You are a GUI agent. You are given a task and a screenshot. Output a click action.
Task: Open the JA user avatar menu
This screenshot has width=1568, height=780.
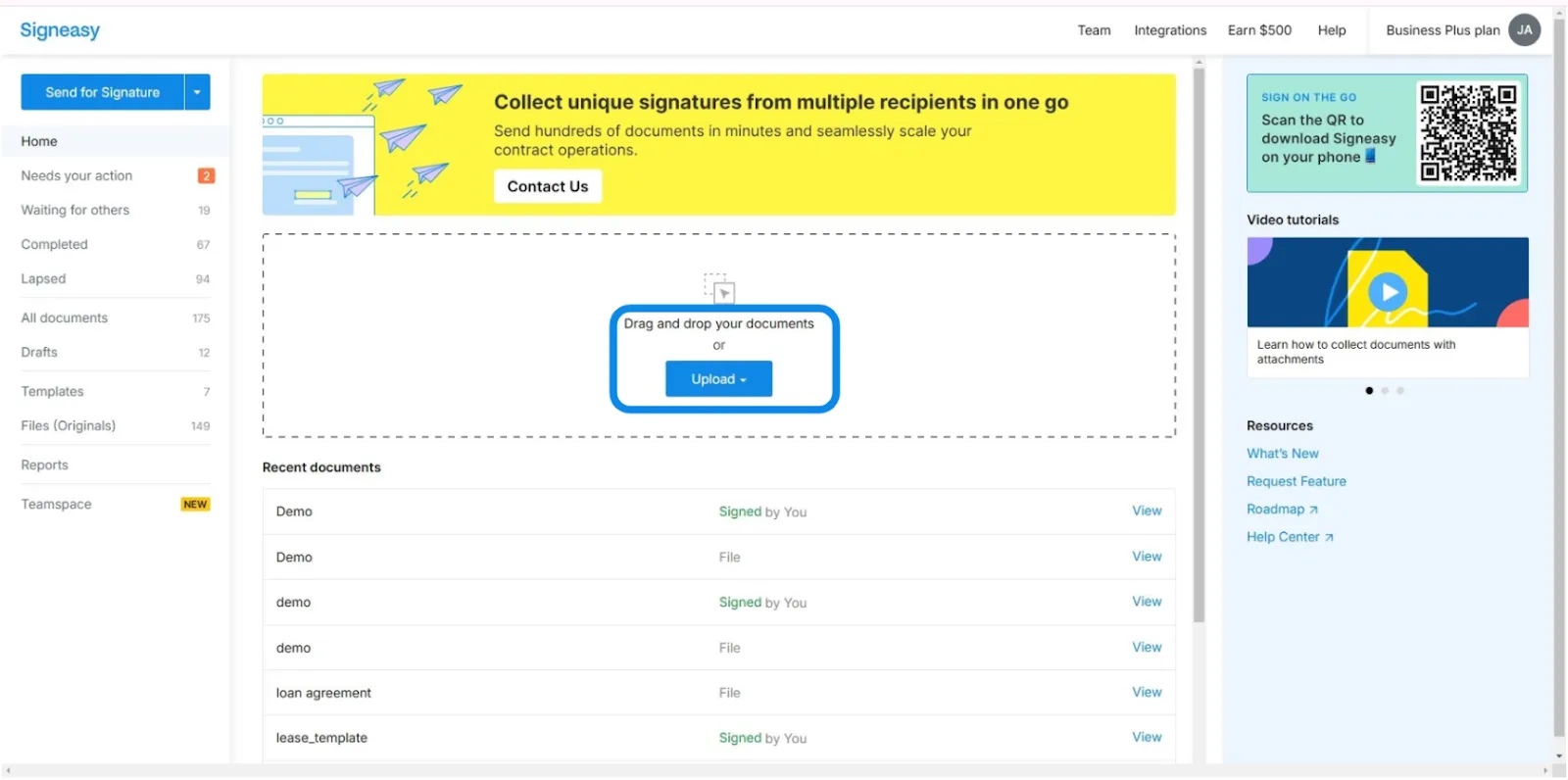pos(1524,30)
